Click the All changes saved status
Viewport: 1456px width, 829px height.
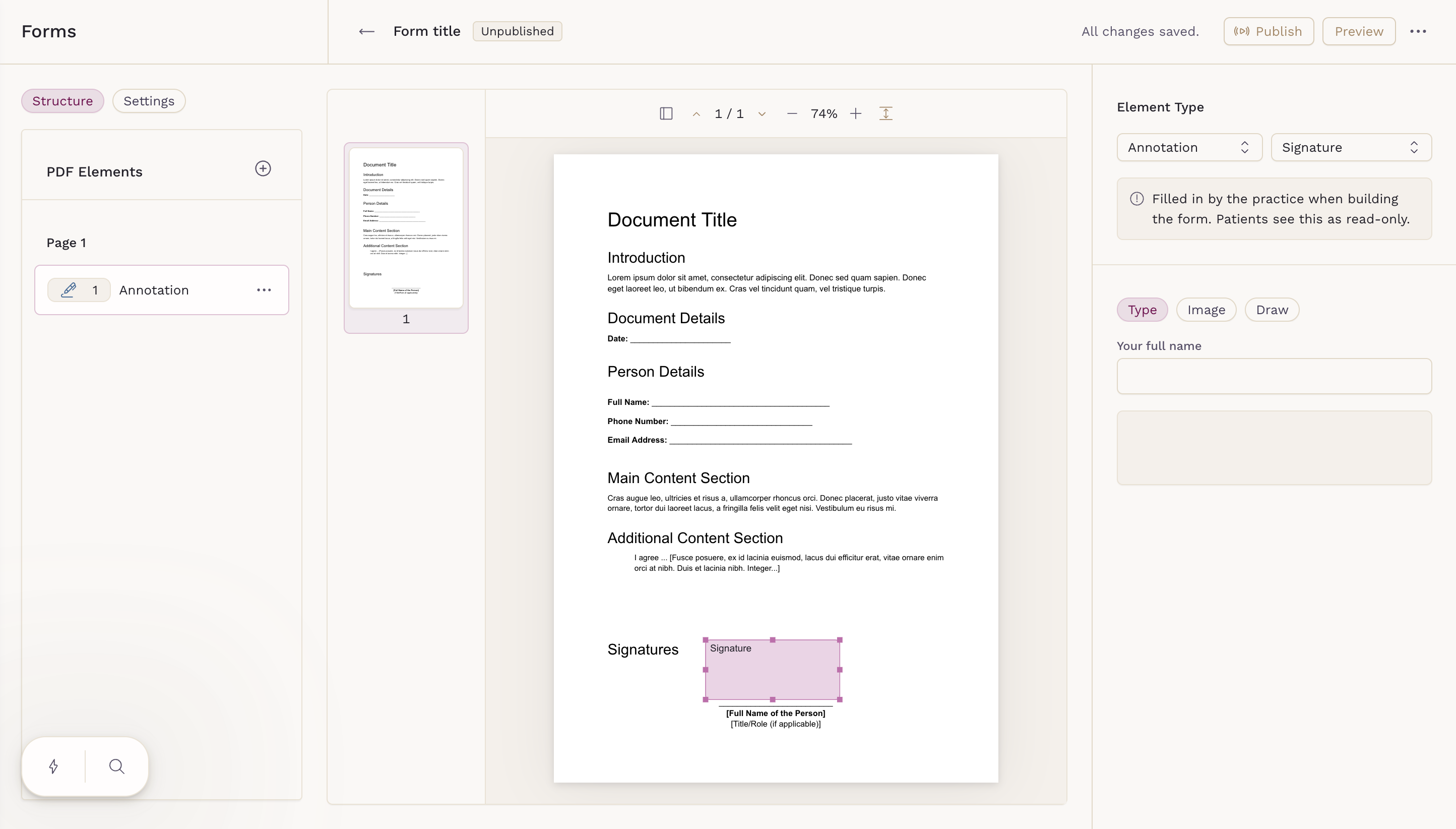coord(1140,31)
